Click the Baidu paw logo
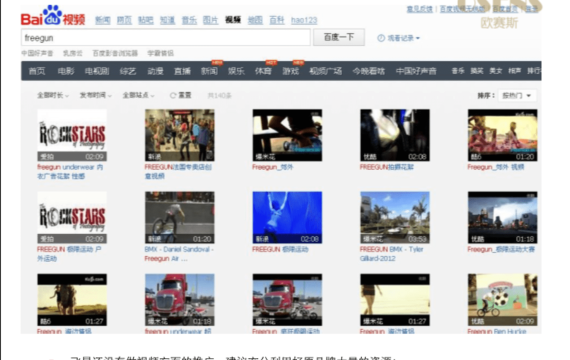This screenshot has width=570, height=360. (x=53, y=16)
